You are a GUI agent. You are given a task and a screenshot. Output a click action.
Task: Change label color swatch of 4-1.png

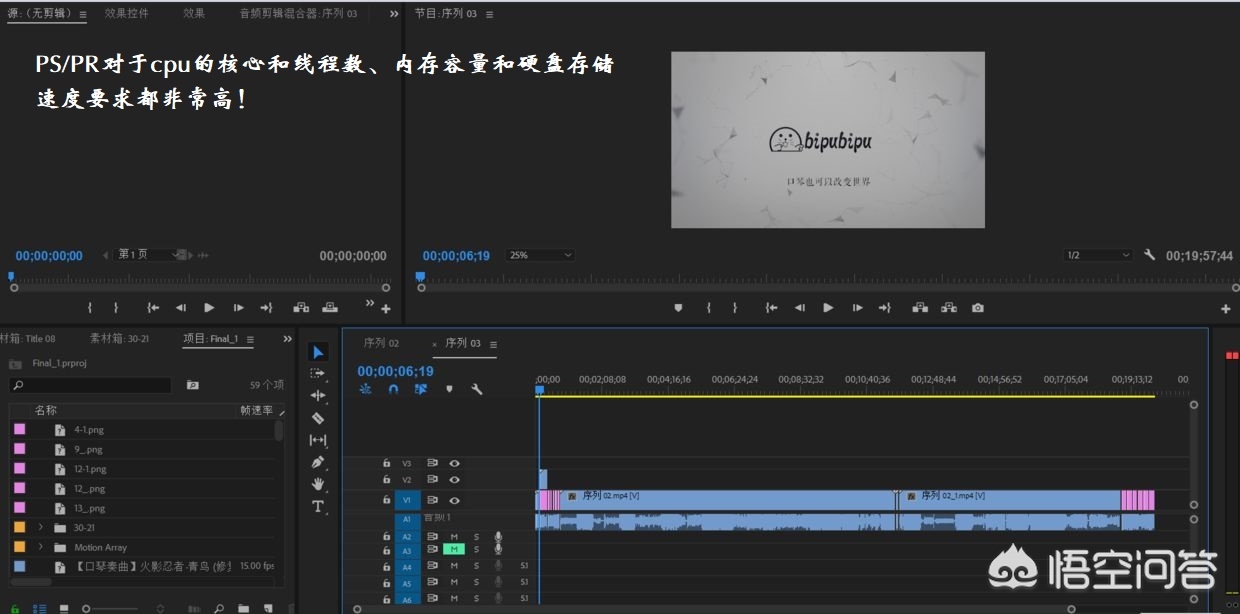click(x=19, y=429)
